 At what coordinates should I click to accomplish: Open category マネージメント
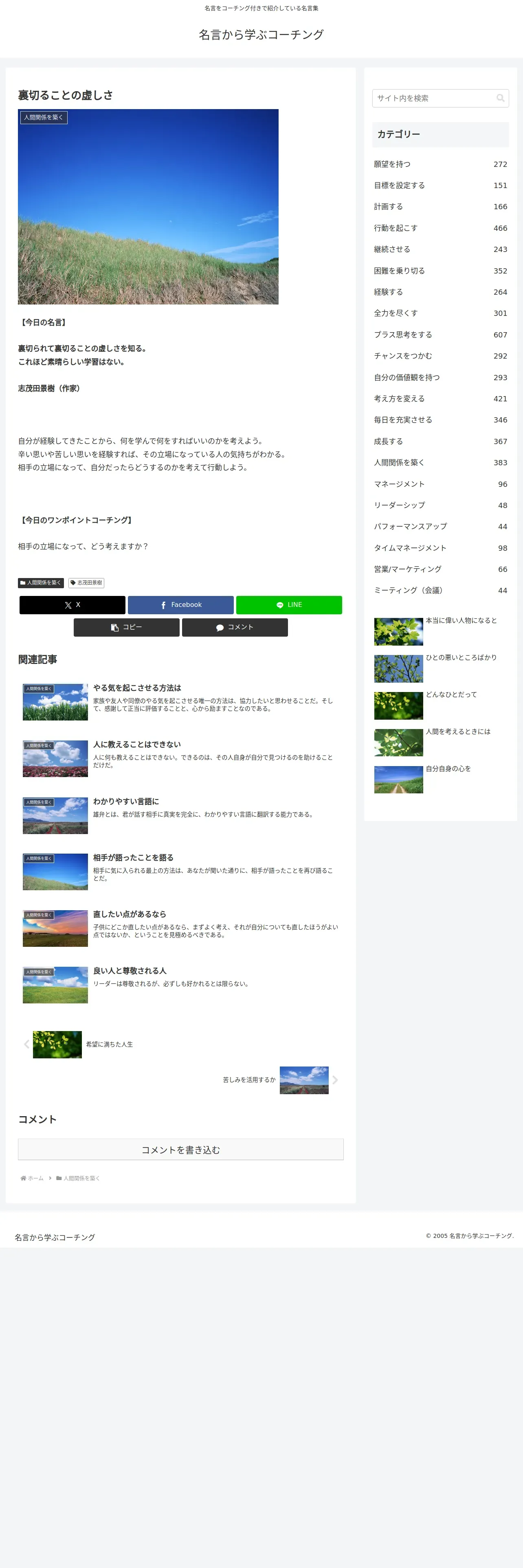[x=440, y=484]
